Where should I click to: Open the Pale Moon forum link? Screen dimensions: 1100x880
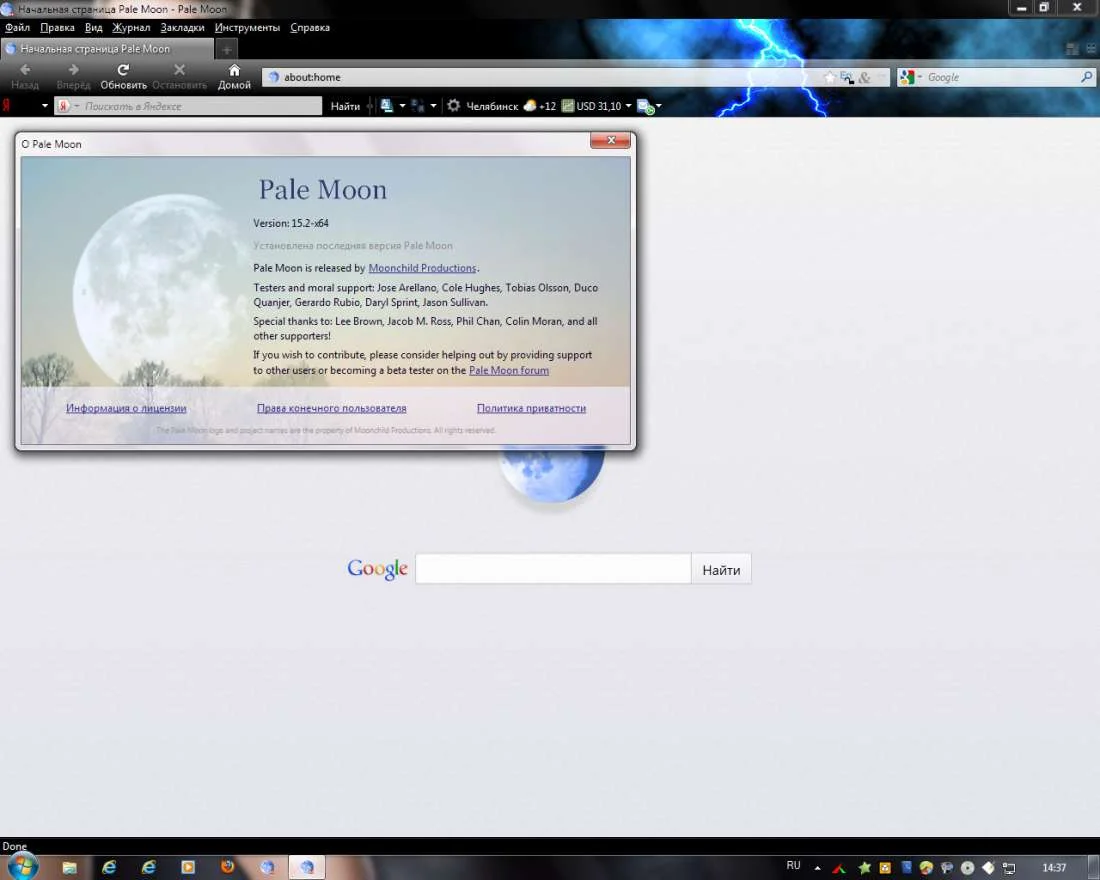(x=509, y=371)
